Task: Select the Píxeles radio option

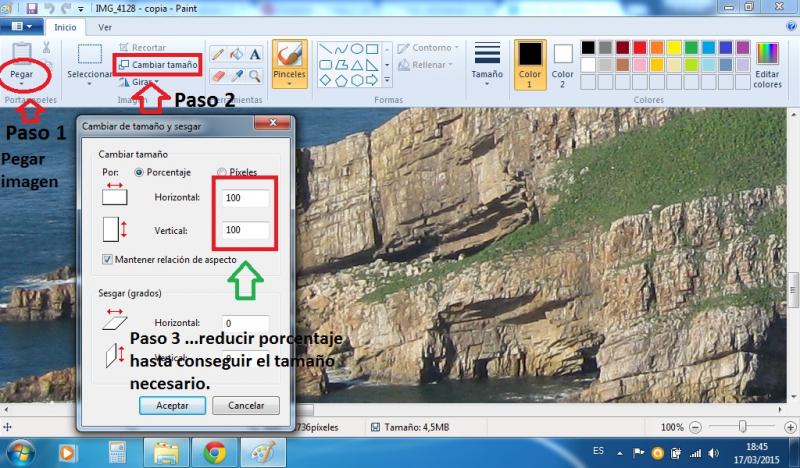Action: click(222, 172)
